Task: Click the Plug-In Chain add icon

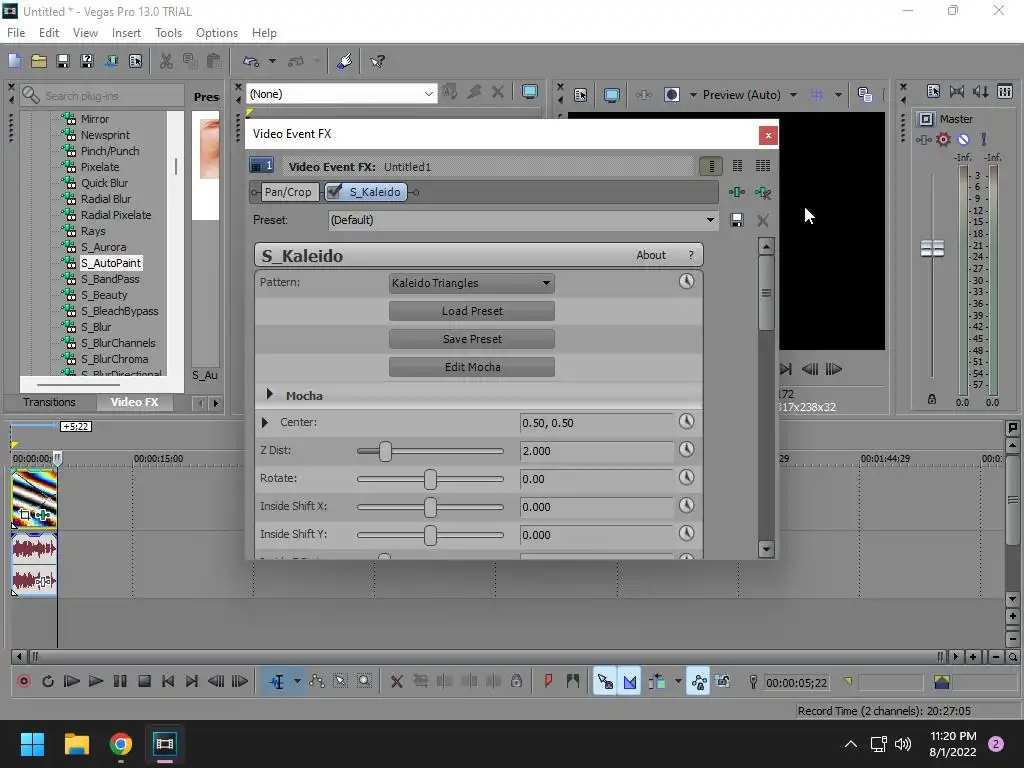Action: [x=737, y=192]
